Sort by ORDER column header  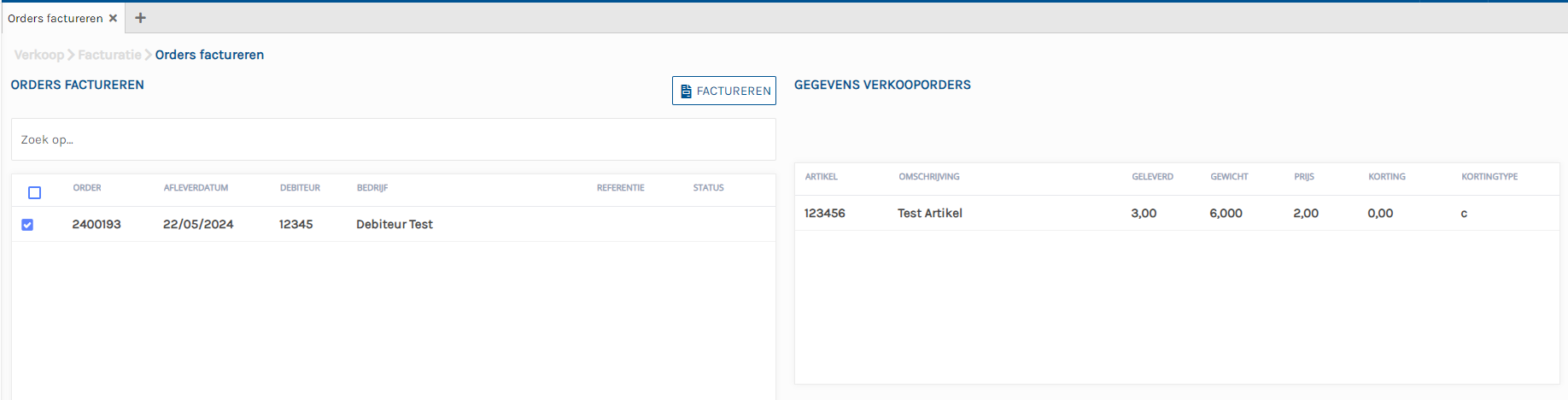87,188
